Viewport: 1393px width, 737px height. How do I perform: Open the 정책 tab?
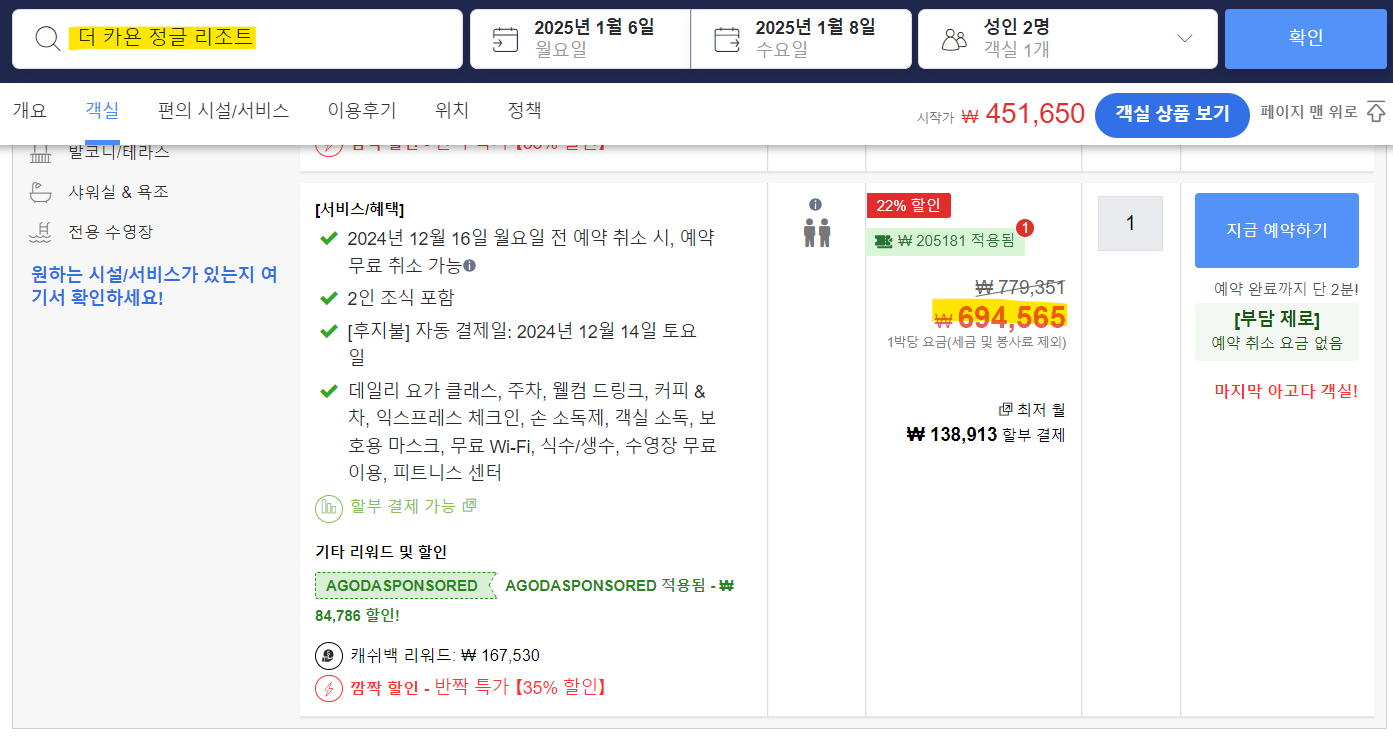pos(524,111)
